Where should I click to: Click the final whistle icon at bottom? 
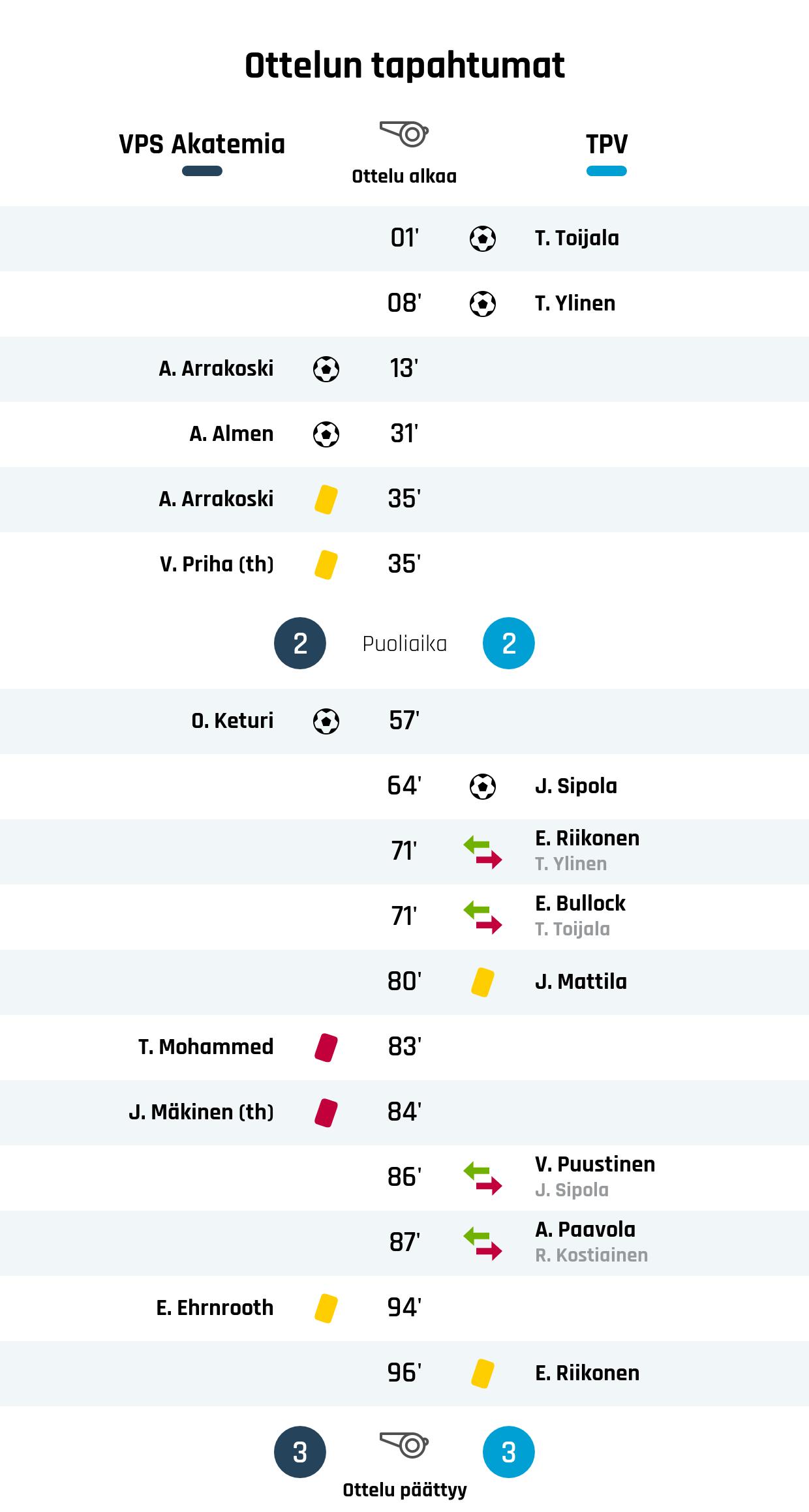pos(404,1445)
